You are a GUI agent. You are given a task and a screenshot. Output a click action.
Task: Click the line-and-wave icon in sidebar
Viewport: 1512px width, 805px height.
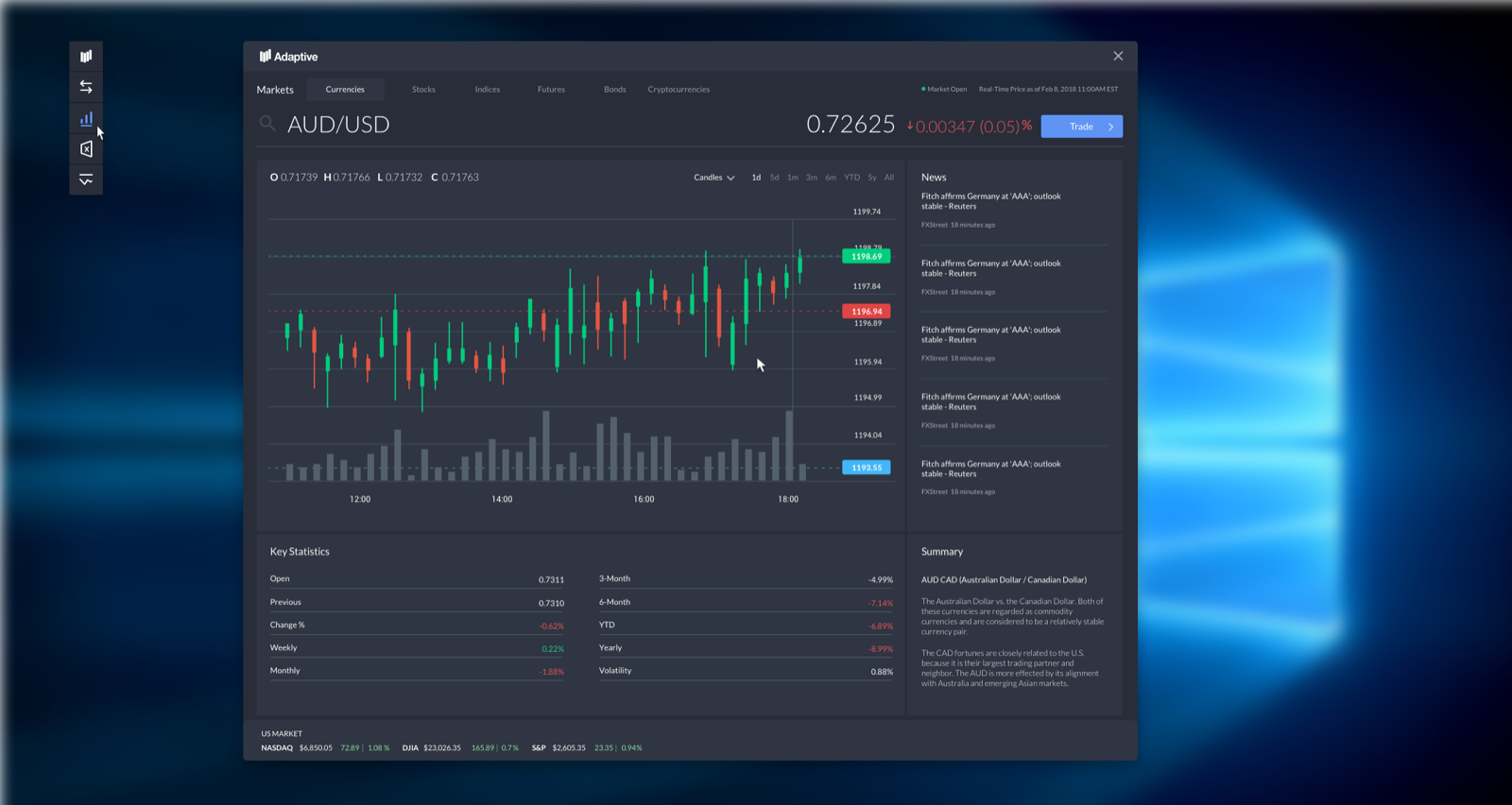pyautogui.click(x=86, y=180)
